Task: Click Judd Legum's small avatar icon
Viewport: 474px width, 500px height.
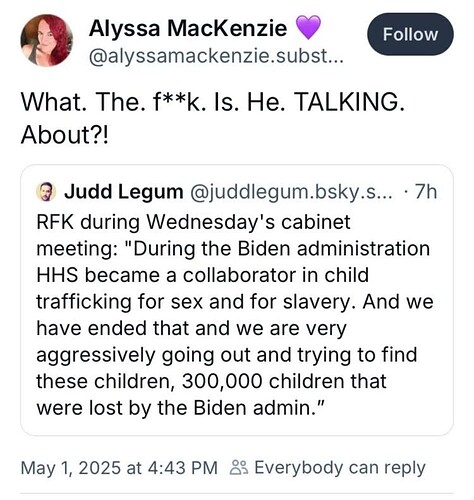Action: [x=46, y=192]
